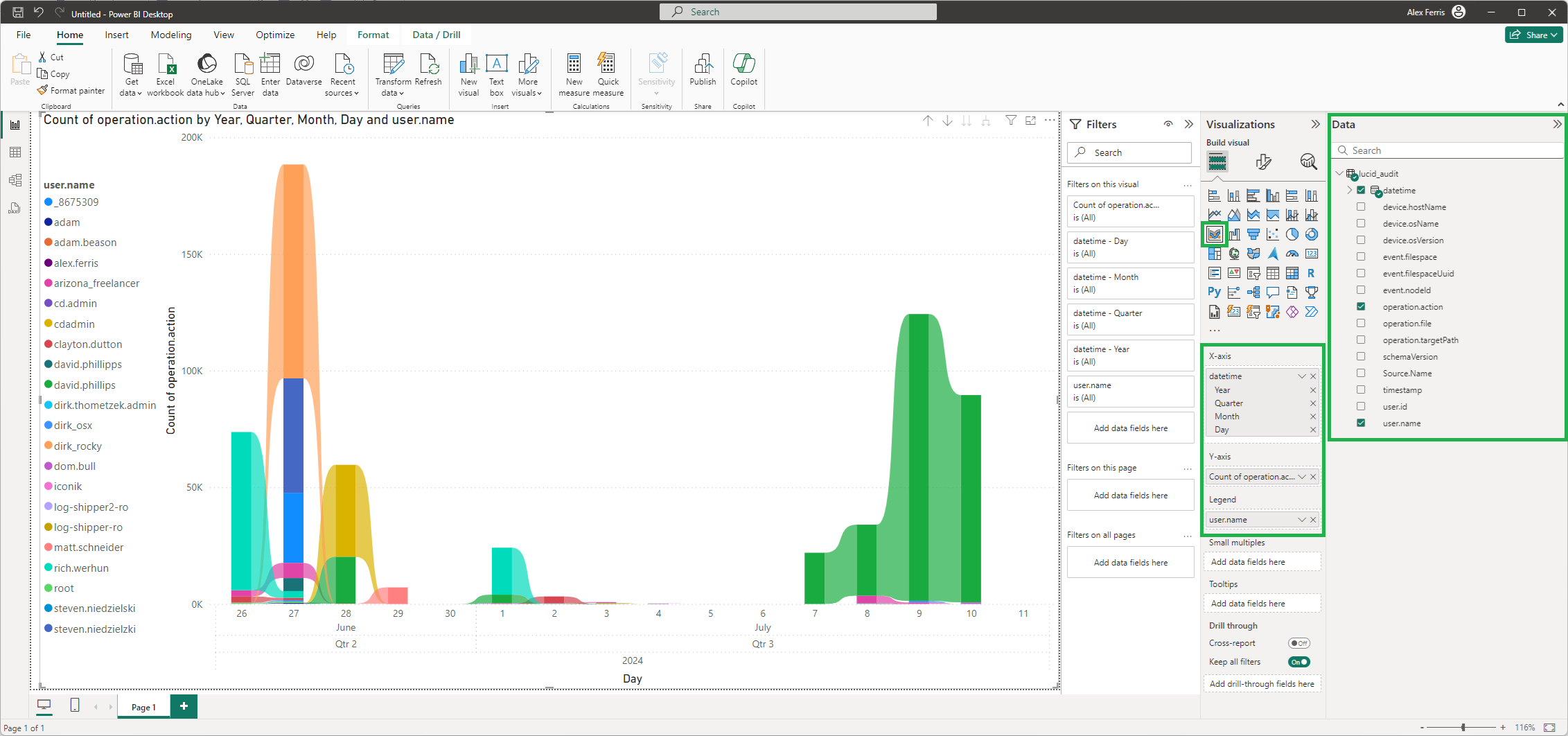Image resolution: width=1568 pixels, height=736 pixels.
Task: Click the zoom slider handle
Action: 1463,728
